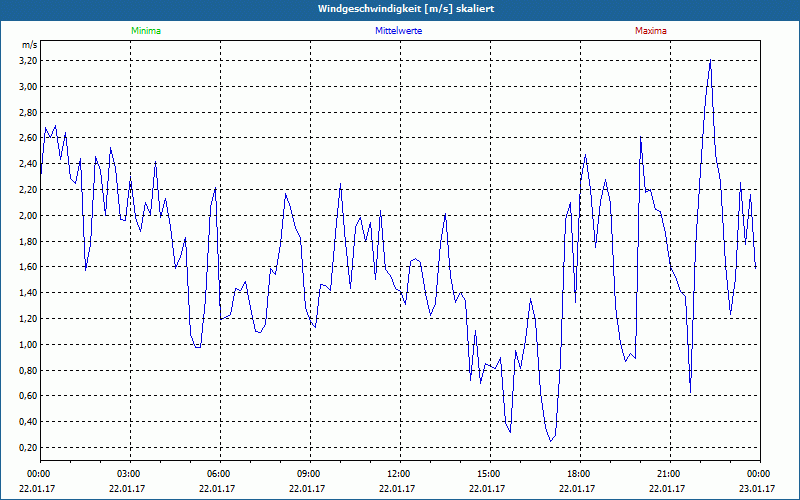The image size is (800, 500).
Task: Click the chart title Windgeschwindigkeit [m/s] skaliert
Action: pyautogui.click(x=406, y=9)
